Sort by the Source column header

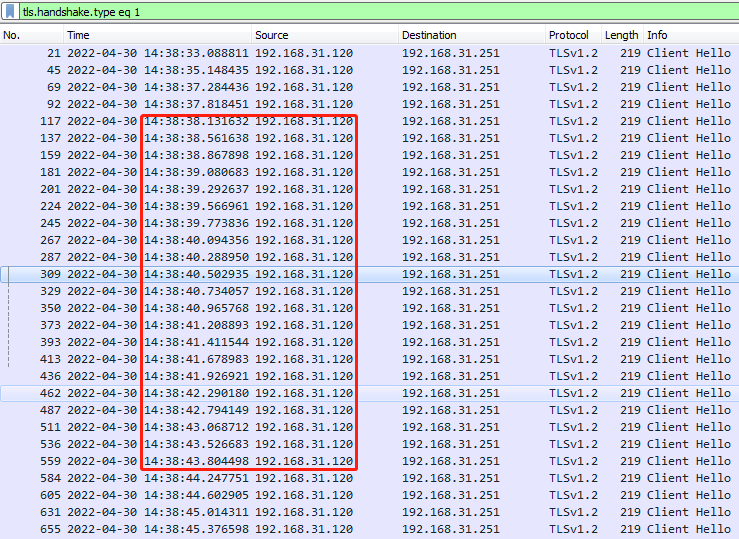pos(325,35)
